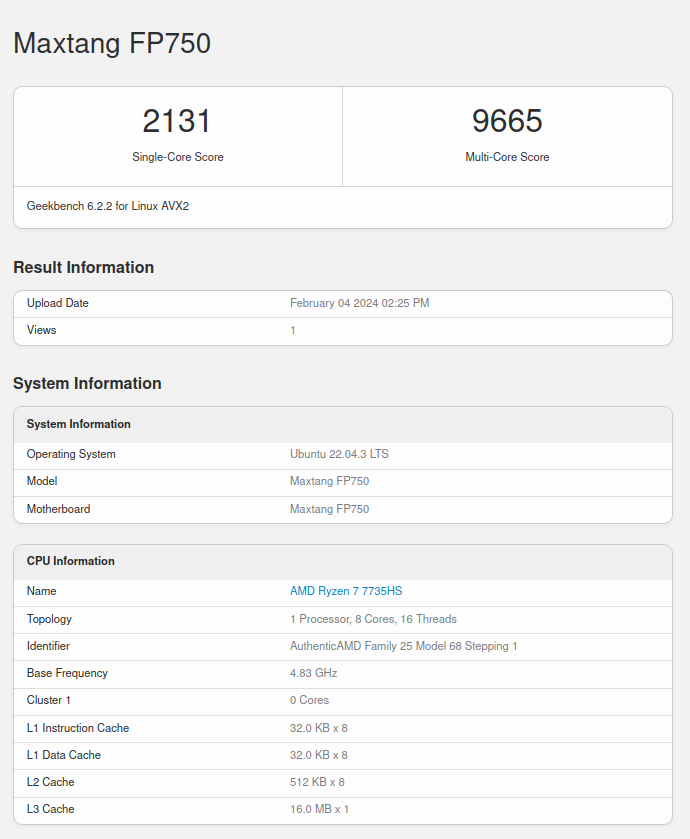Click the Name label in CPU Information

pyautogui.click(x=41, y=591)
